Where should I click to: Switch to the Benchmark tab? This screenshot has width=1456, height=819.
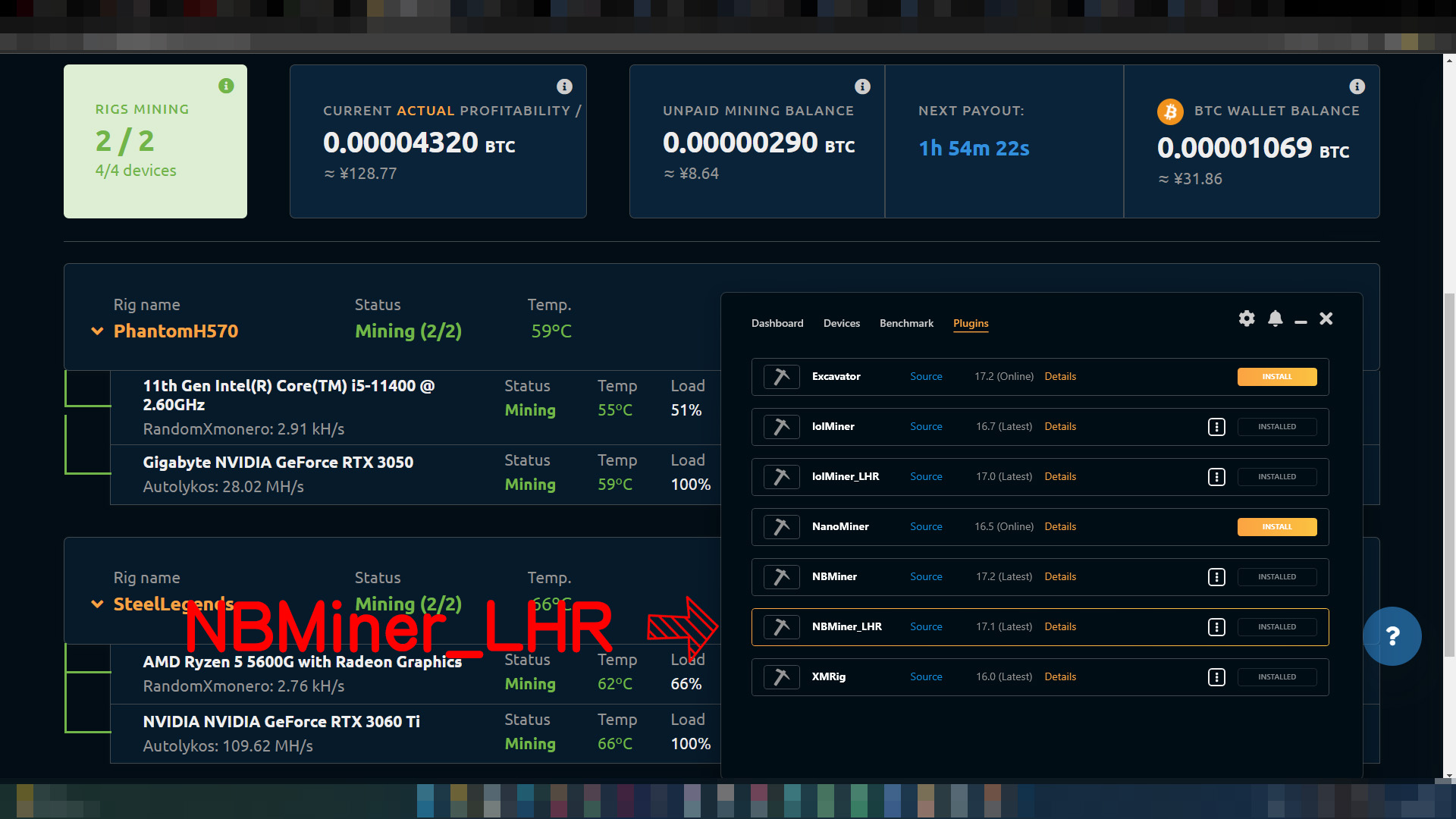tap(906, 324)
